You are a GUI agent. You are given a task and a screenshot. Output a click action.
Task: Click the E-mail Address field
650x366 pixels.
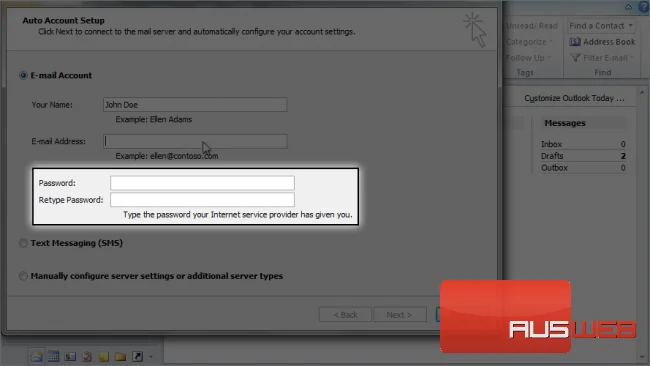coord(195,141)
